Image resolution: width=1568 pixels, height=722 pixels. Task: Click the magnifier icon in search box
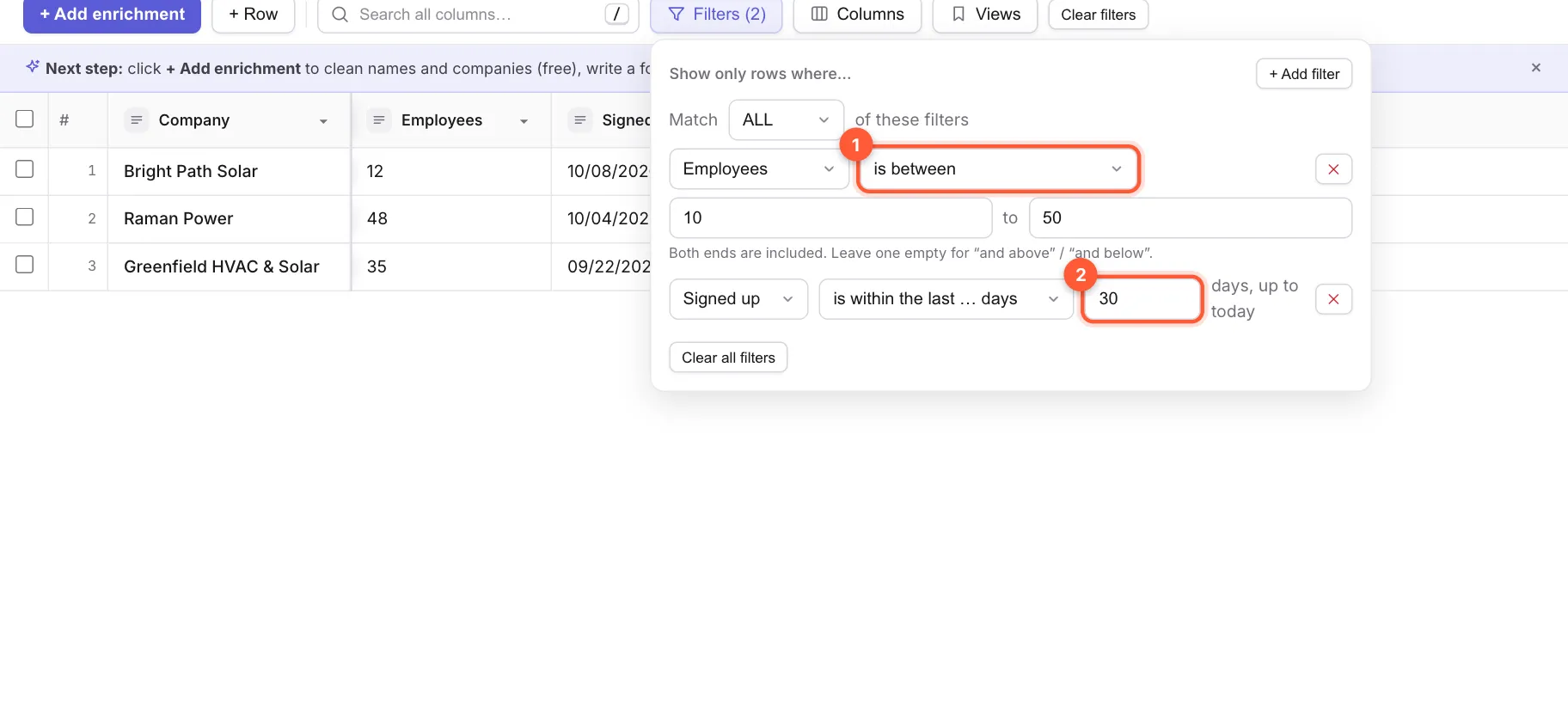[340, 15]
